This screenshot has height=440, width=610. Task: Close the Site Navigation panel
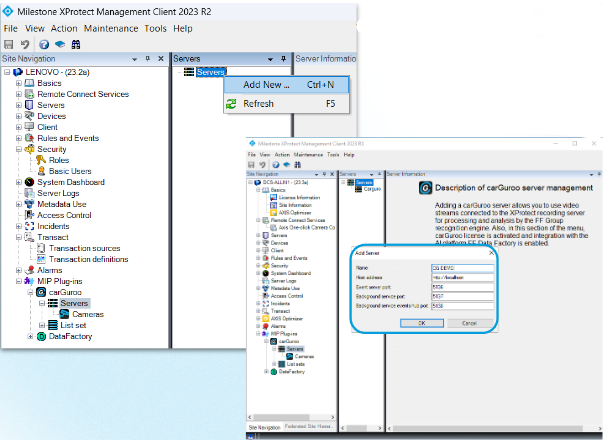click(161, 58)
